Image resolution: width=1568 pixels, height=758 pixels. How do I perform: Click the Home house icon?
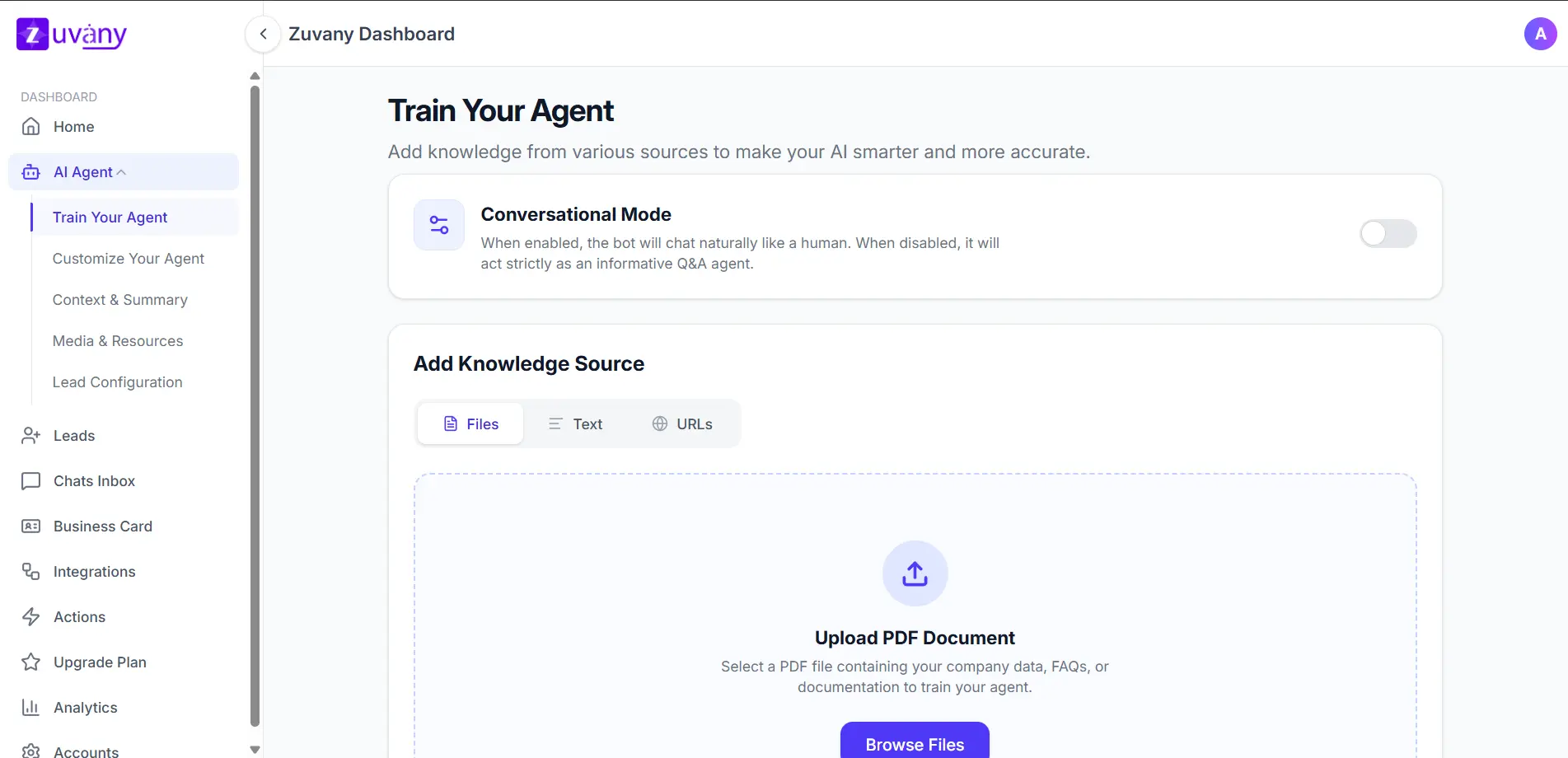[30, 127]
